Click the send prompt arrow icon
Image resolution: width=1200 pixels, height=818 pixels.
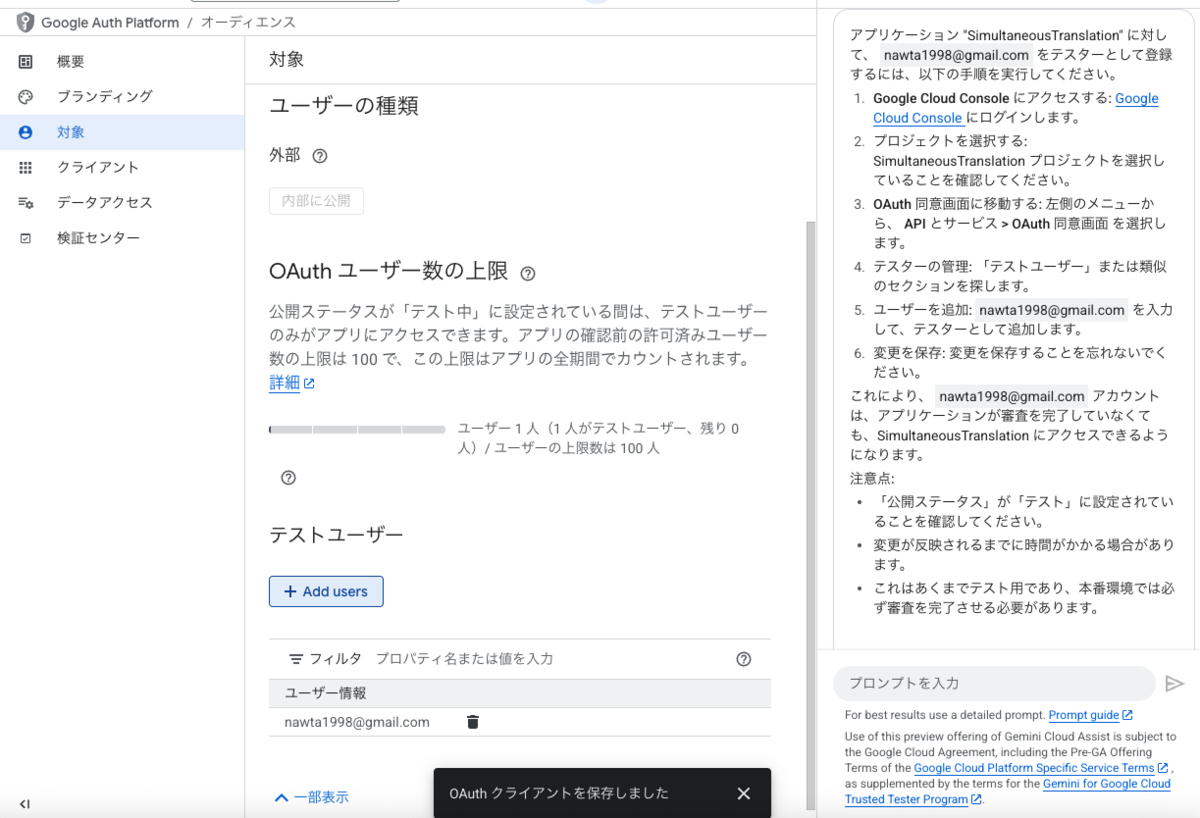click(1175, 684)
